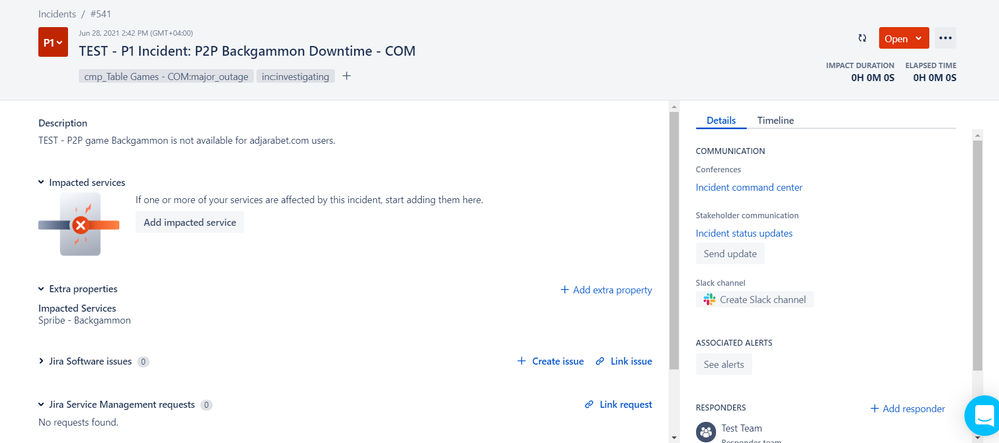
Task: Click the refresh incident icon
Action: point(862,38)
